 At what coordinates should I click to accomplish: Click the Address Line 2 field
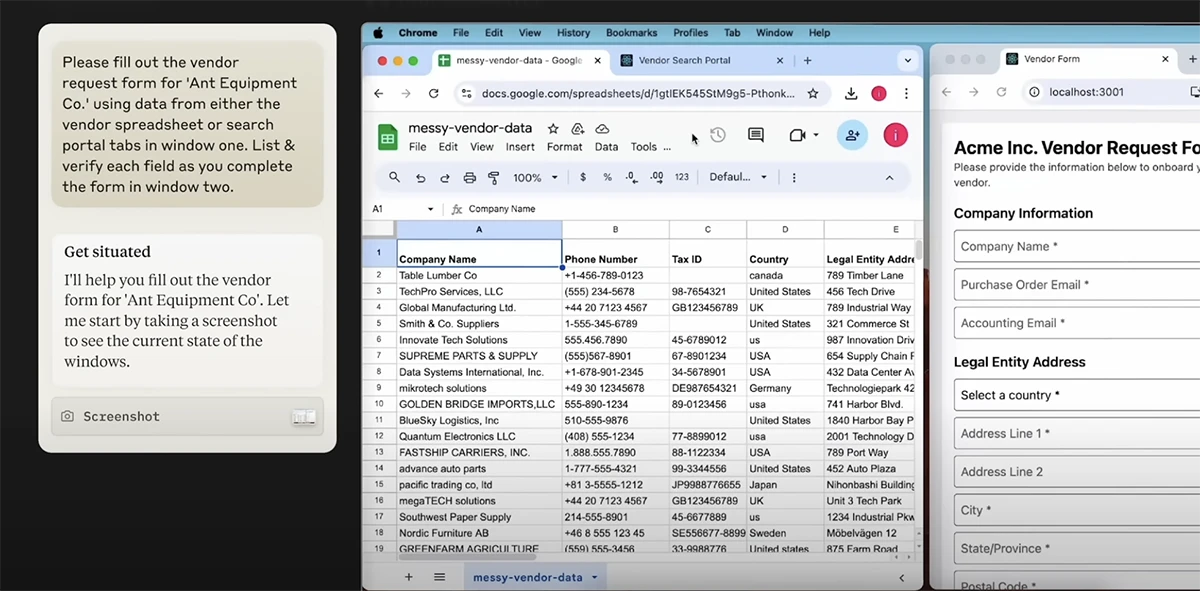[x=1076, y=472]
